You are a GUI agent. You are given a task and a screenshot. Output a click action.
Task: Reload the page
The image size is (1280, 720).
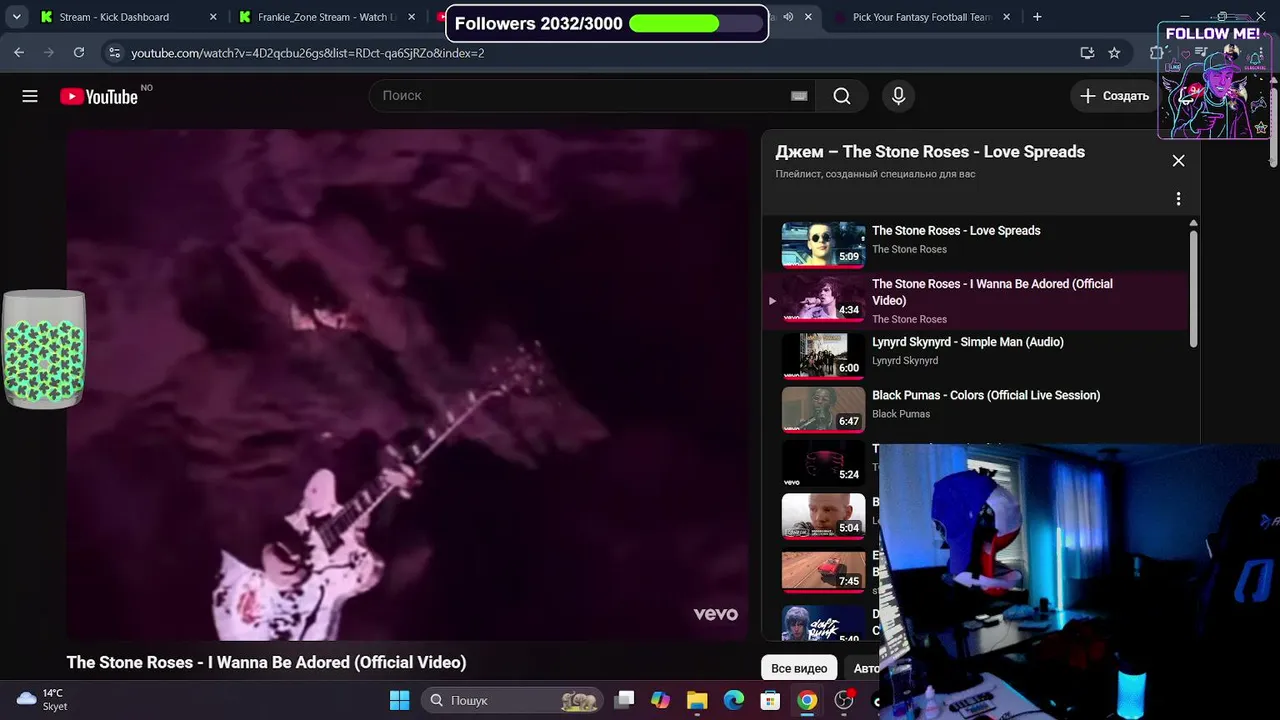[79, 53]
